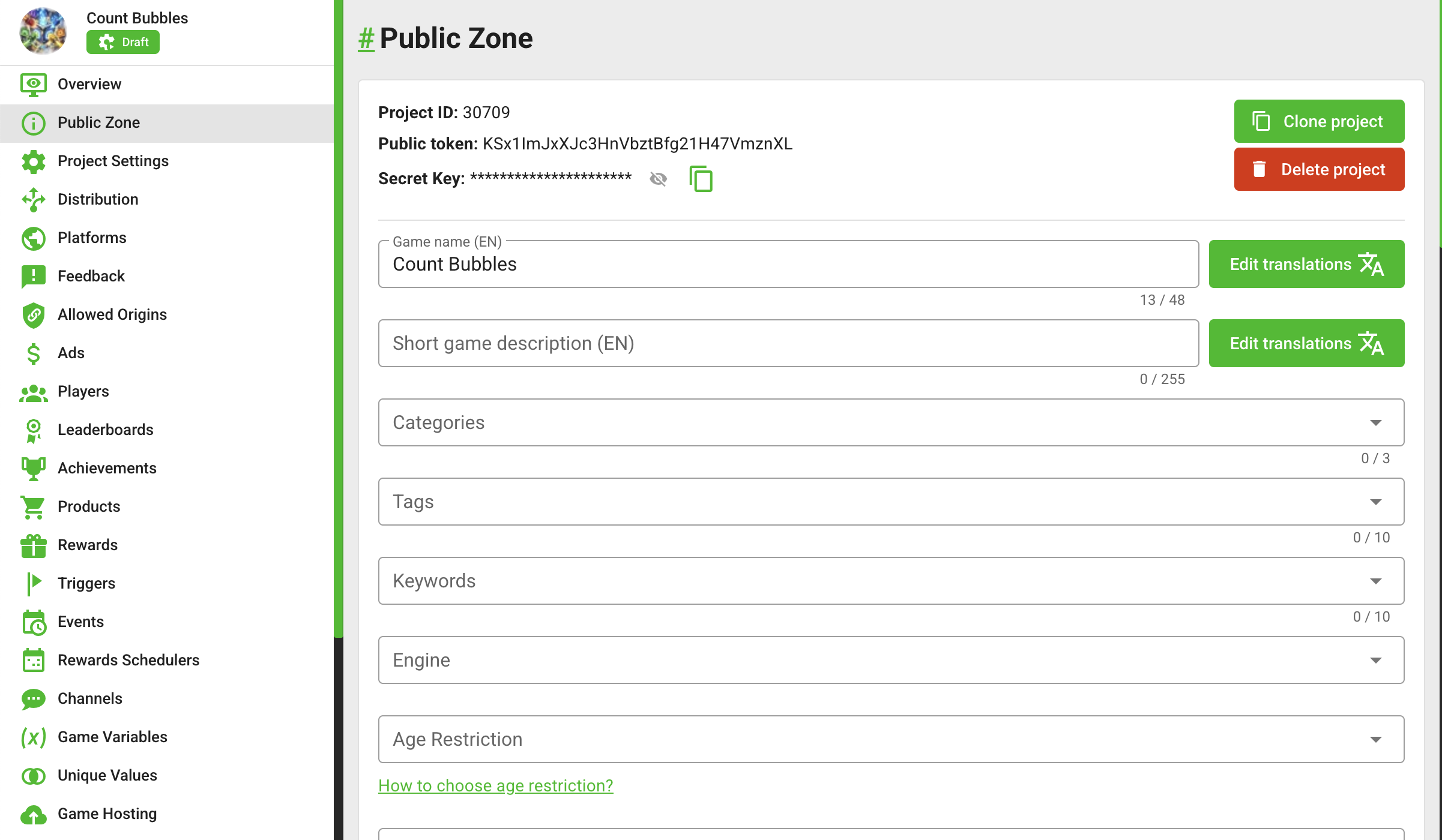
Task: Click the Triggers flag icon
Action: [x=34, y=584]
